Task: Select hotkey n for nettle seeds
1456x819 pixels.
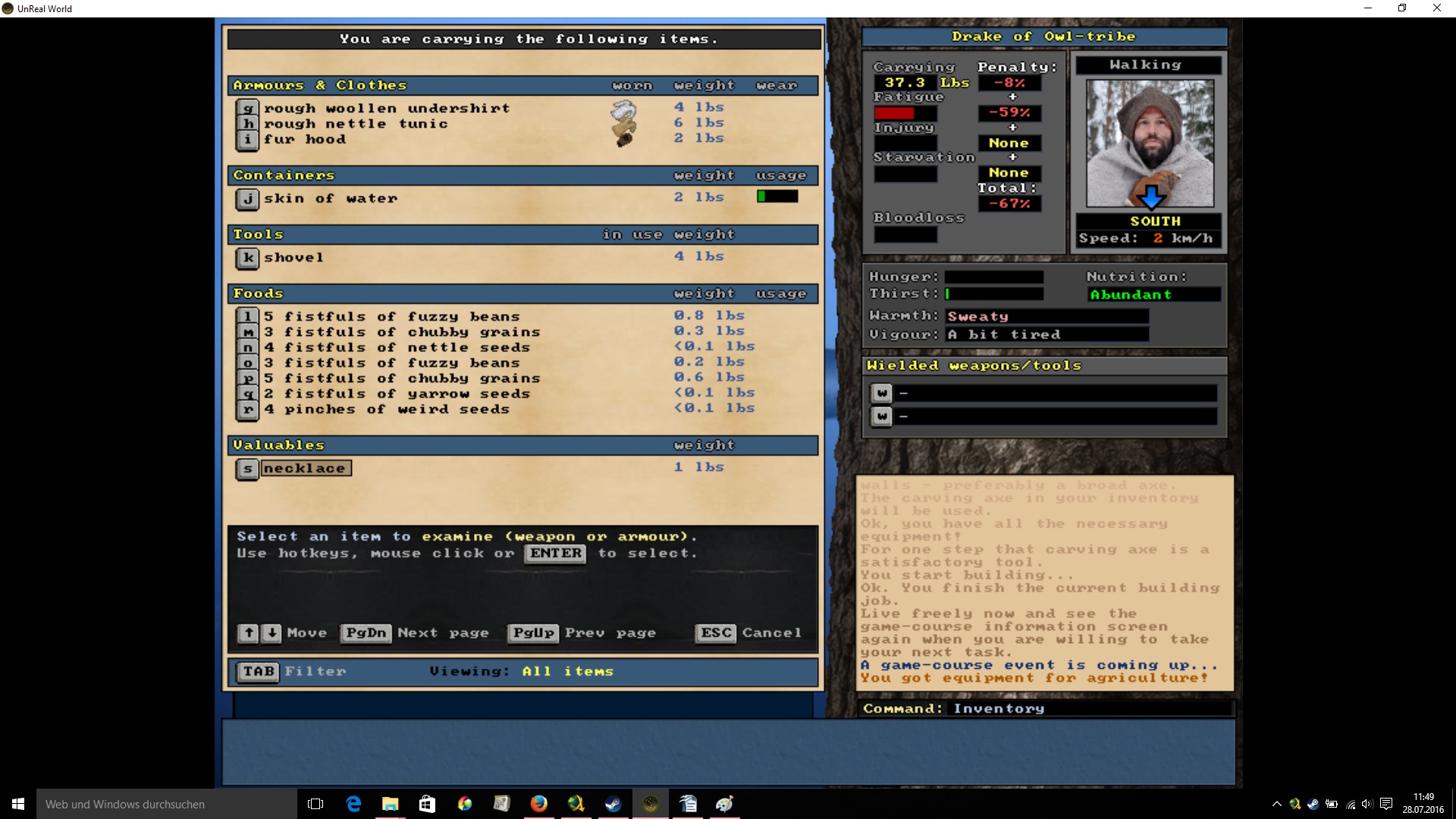Action: 247,347
